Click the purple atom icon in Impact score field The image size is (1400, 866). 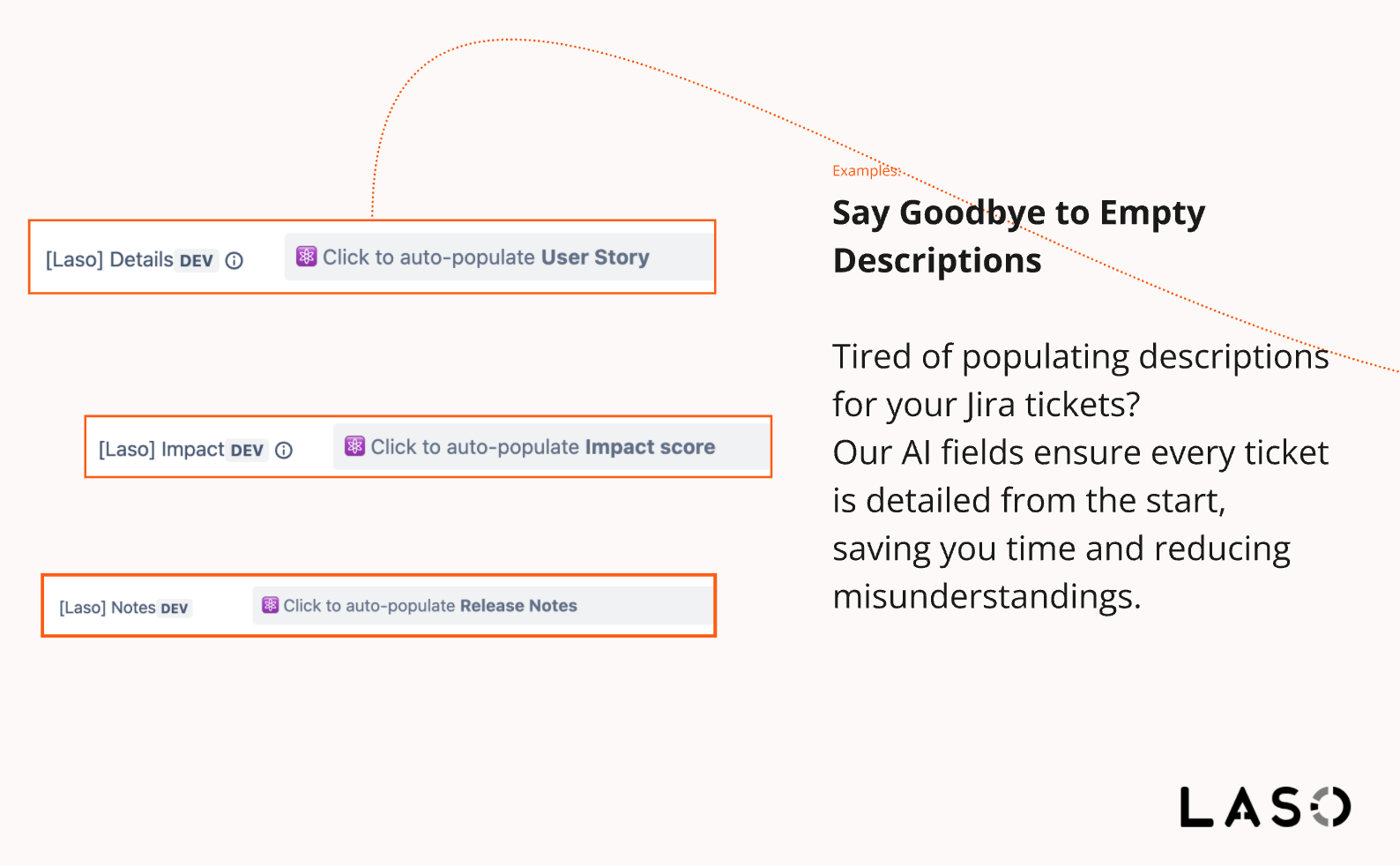[x=354, y=446]
